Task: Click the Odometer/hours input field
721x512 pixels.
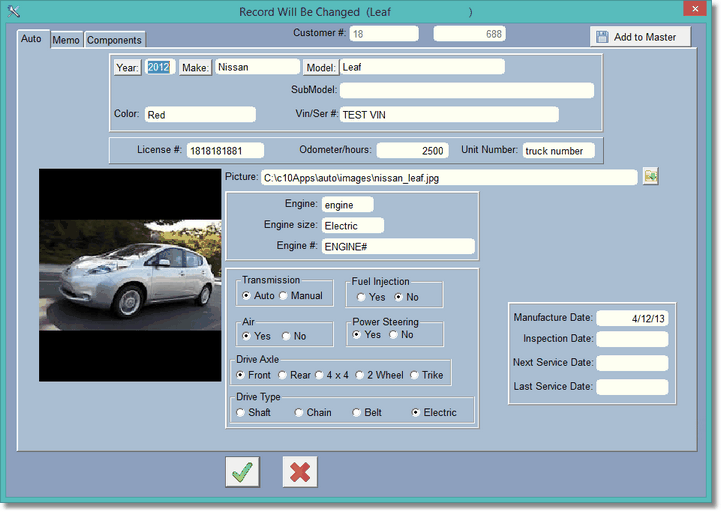Action: (412, 151)
